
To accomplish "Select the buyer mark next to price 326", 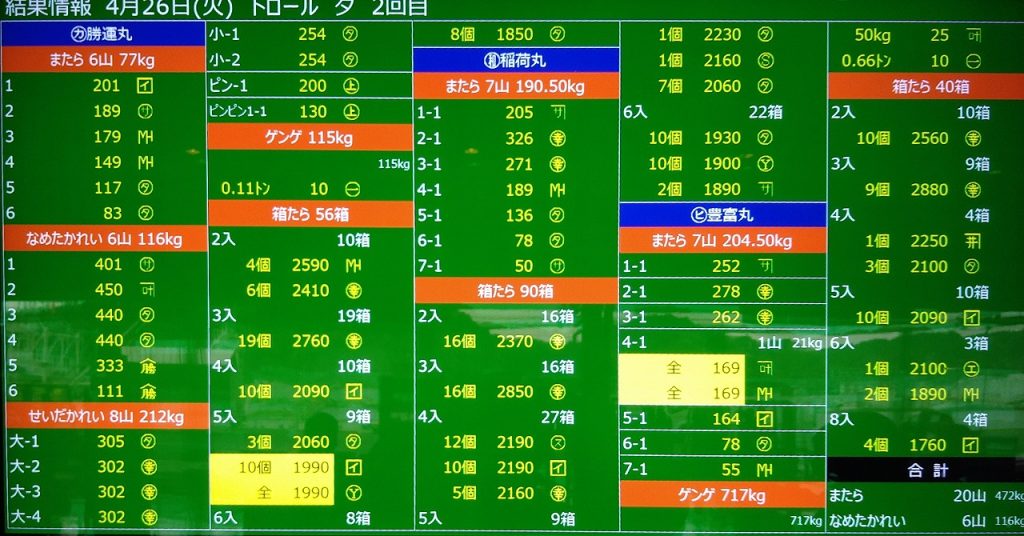I will pos(558,139).
